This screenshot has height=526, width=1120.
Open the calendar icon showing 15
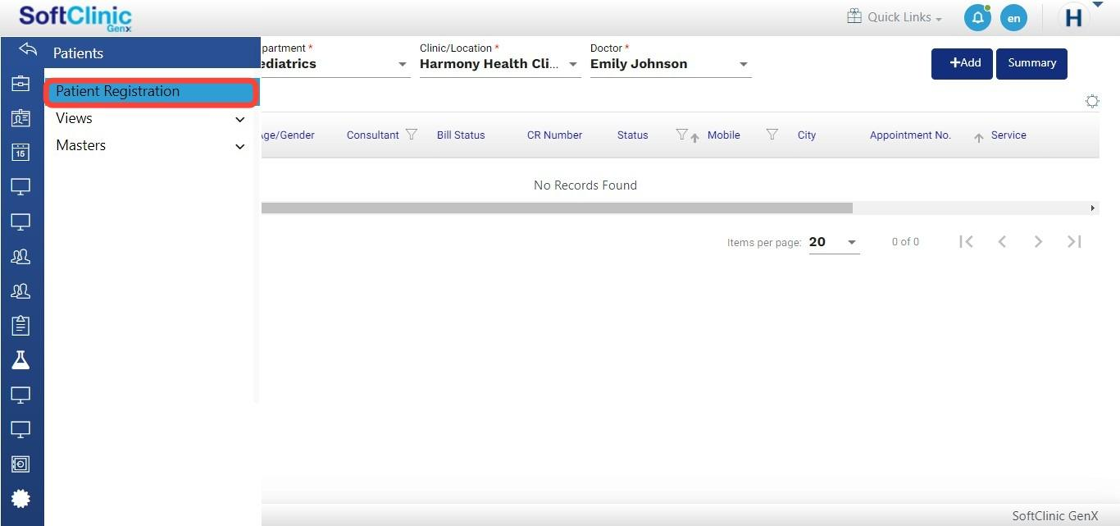point(21,152)
